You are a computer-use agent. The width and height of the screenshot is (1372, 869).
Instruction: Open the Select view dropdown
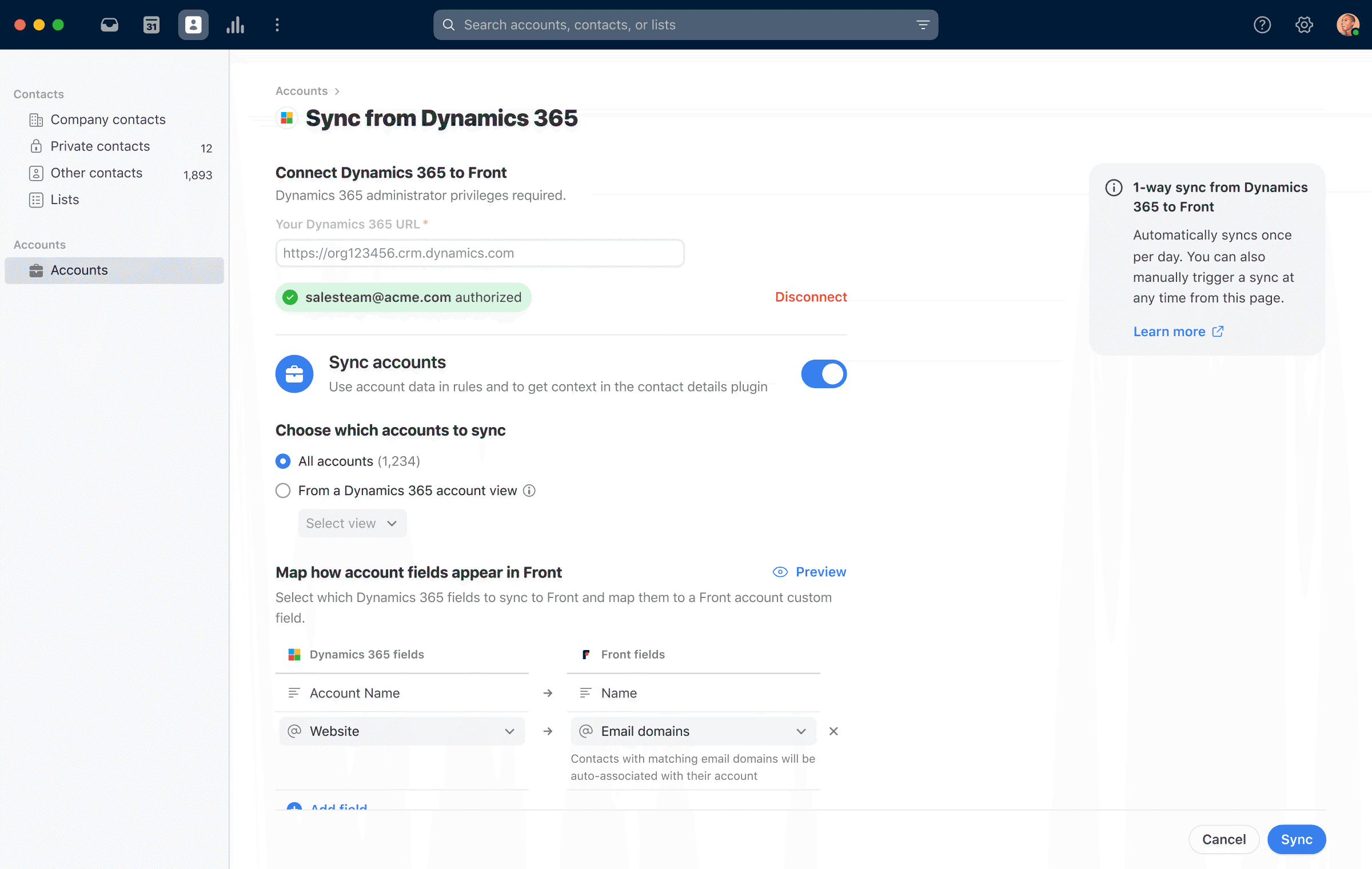(x=352, y=523)
